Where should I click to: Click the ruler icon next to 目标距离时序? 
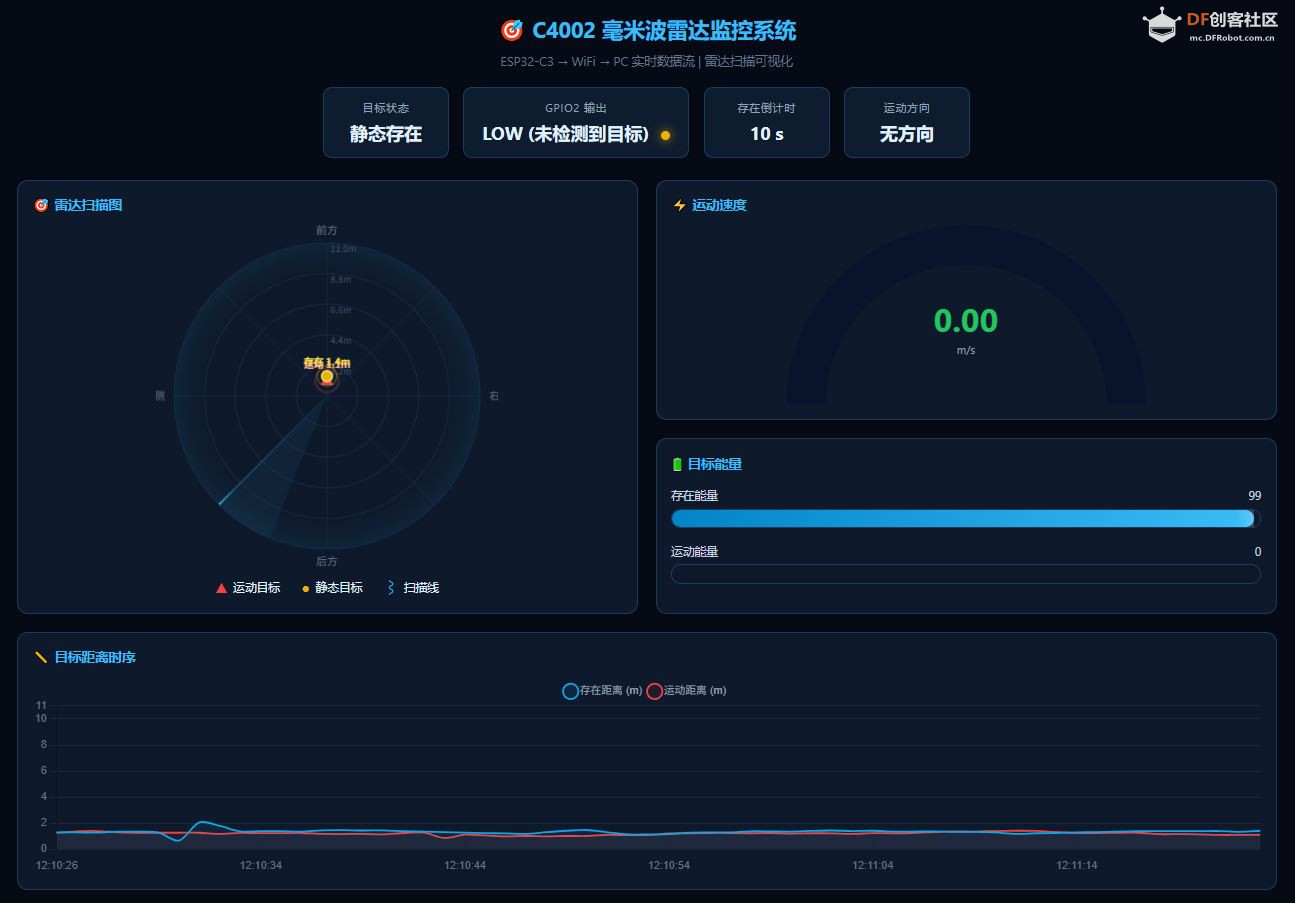pyautogui.click(x=41, y=657)
